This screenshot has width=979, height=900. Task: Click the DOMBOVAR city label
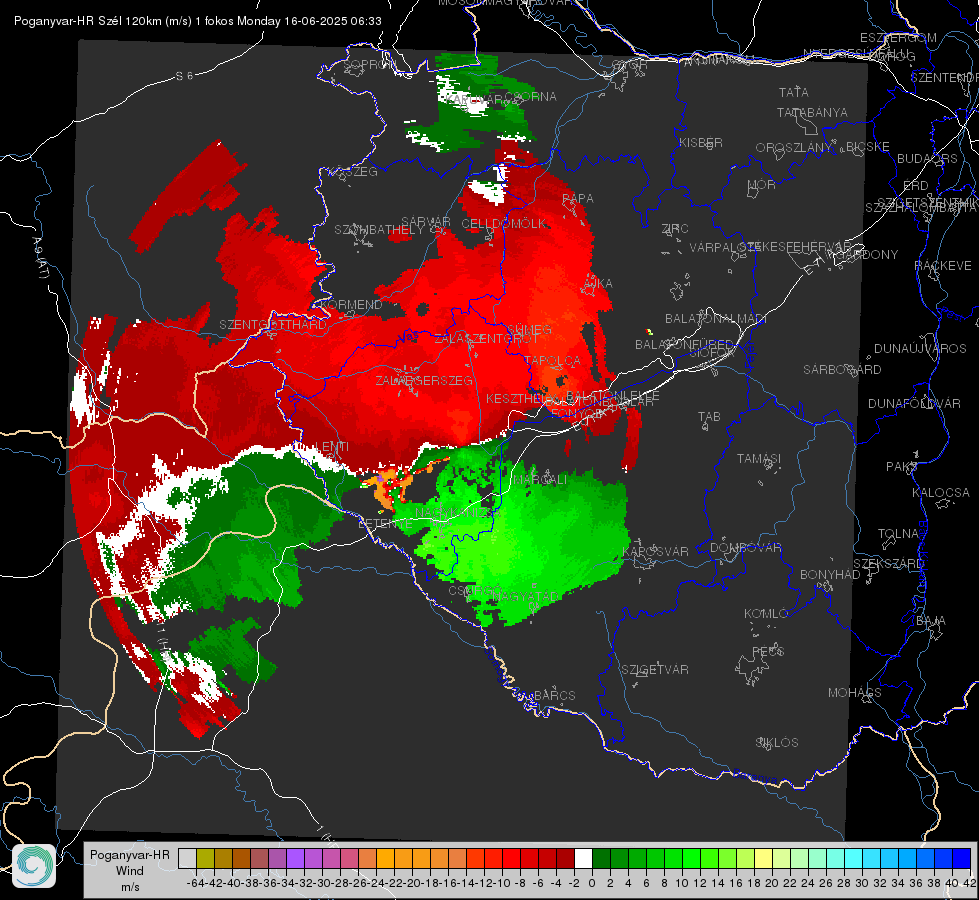click(x=745, y=547)
